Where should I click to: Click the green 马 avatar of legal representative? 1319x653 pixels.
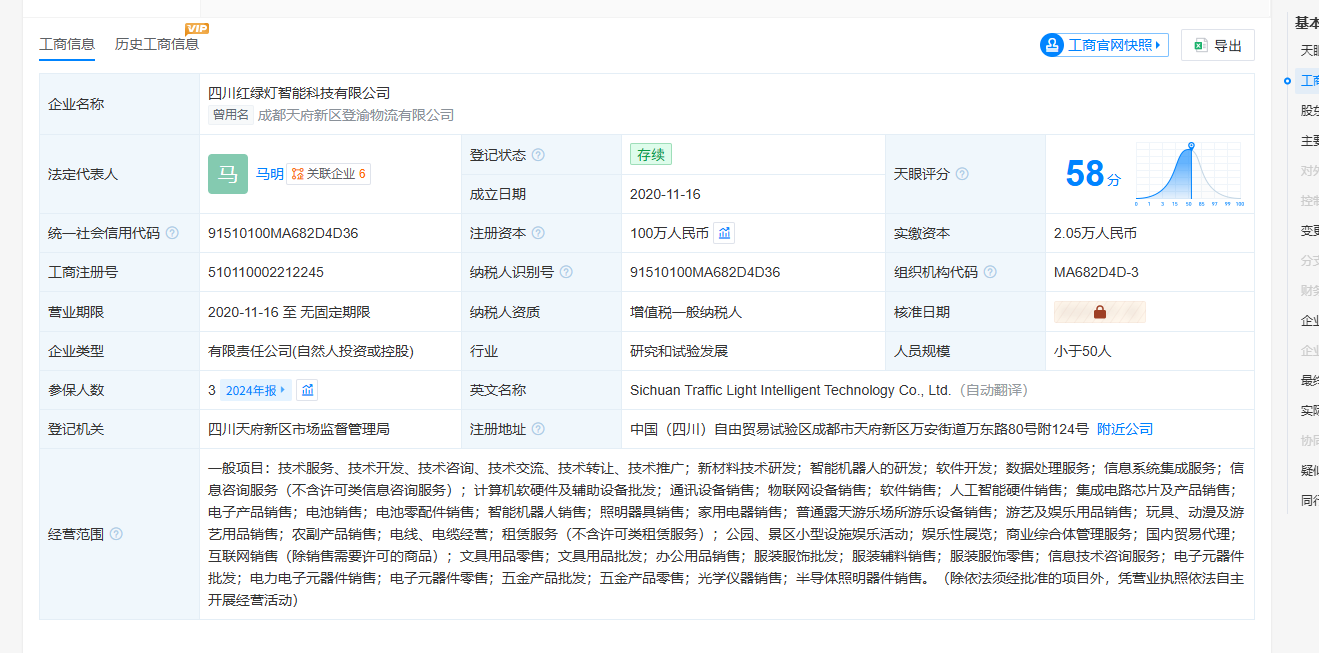[x=228, y=174]
